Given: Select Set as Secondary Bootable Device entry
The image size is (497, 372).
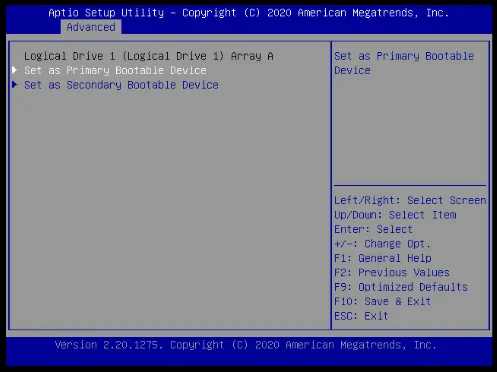Looking at the screenshot, I should [121, 85].
